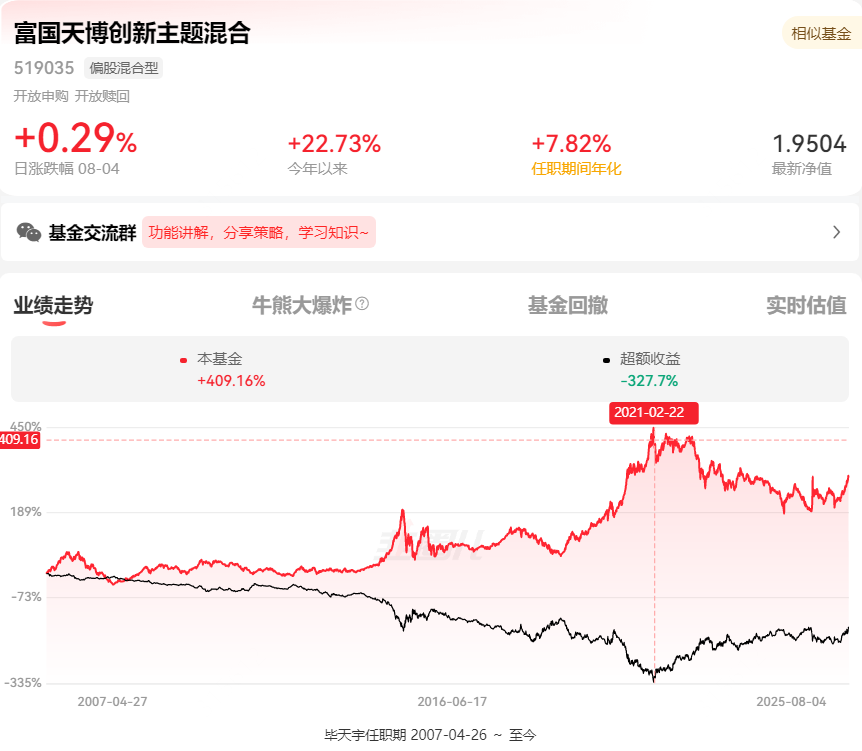862x751 pixels.
Task: Open the 实时估值 tab
Action: point(806,305)
